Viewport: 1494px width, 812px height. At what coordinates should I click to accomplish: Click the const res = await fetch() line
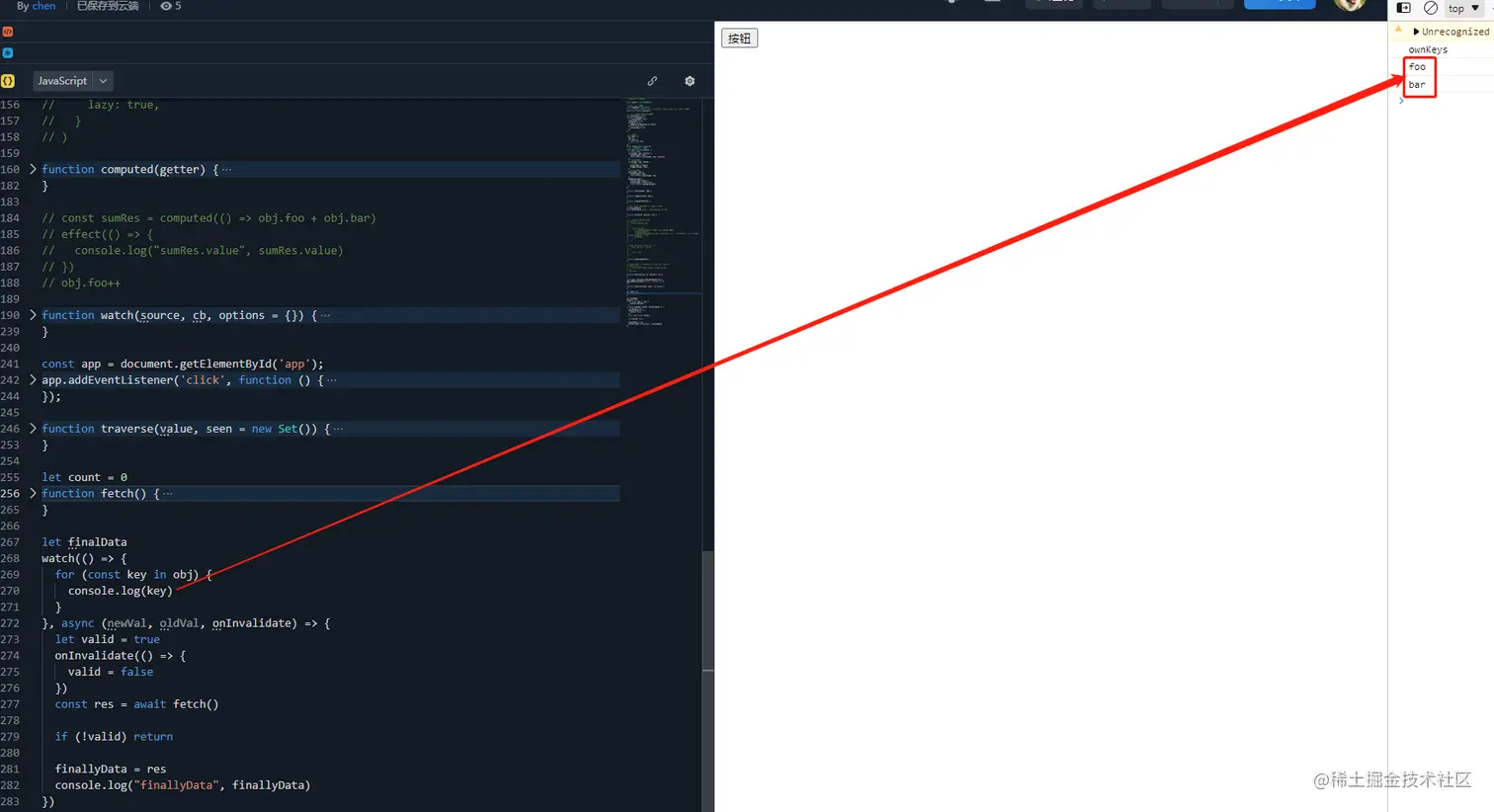tap(136, 704)
